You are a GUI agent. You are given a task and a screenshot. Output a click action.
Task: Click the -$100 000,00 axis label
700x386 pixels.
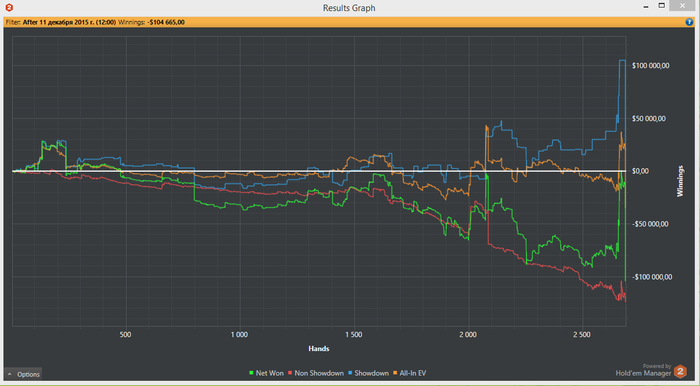[651, 277]
